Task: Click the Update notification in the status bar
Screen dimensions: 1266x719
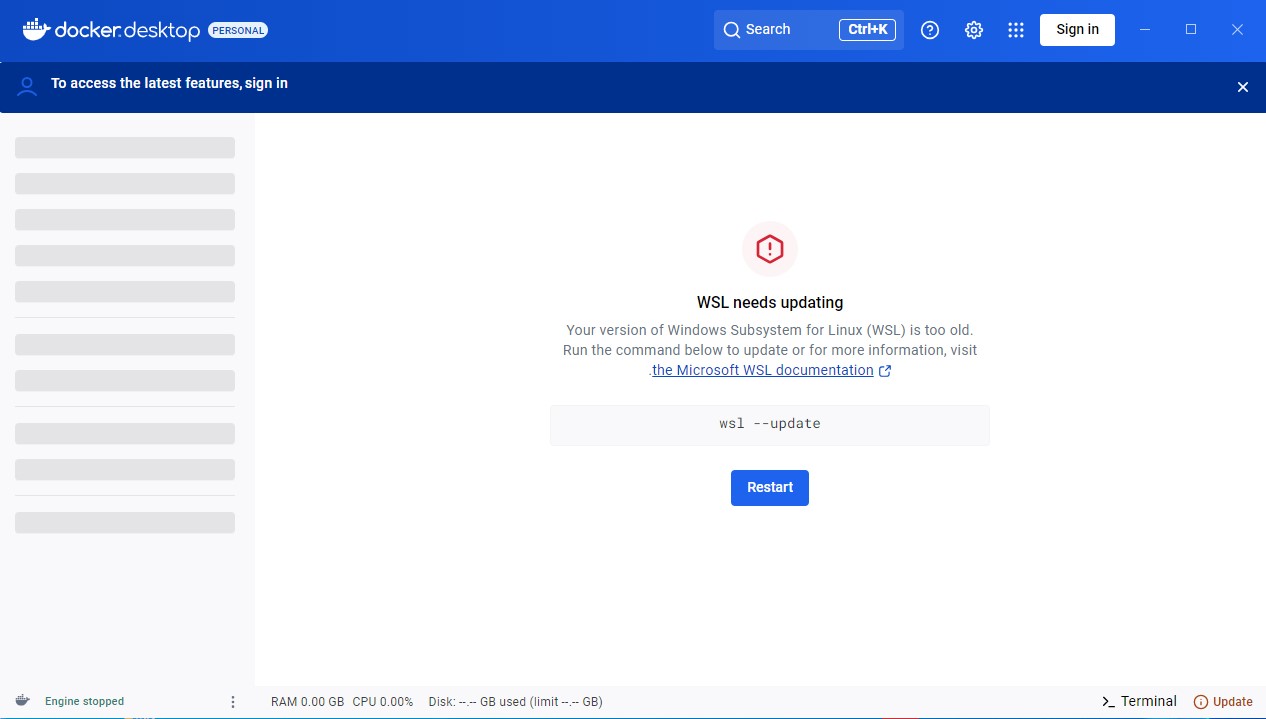Action: [1223, 702]
